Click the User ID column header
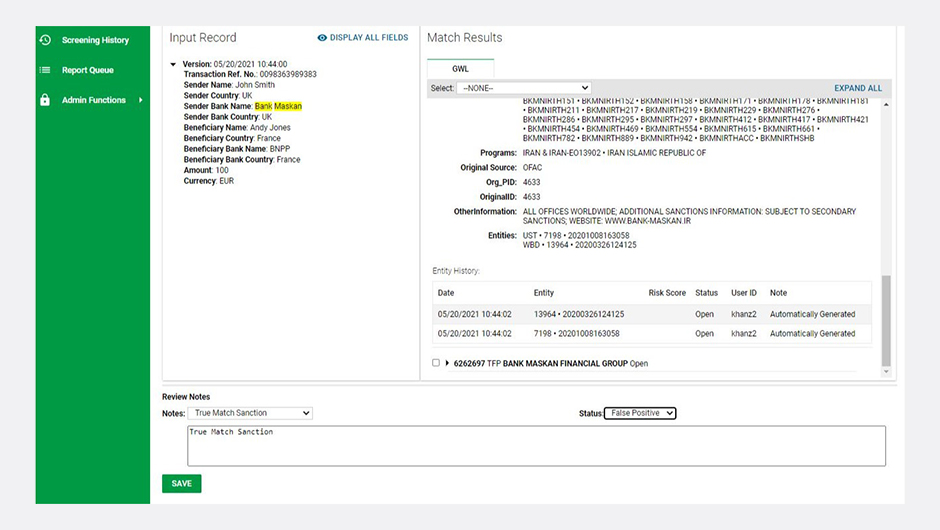The width and height of the screenshot is (940, 530). coord(743,293)
